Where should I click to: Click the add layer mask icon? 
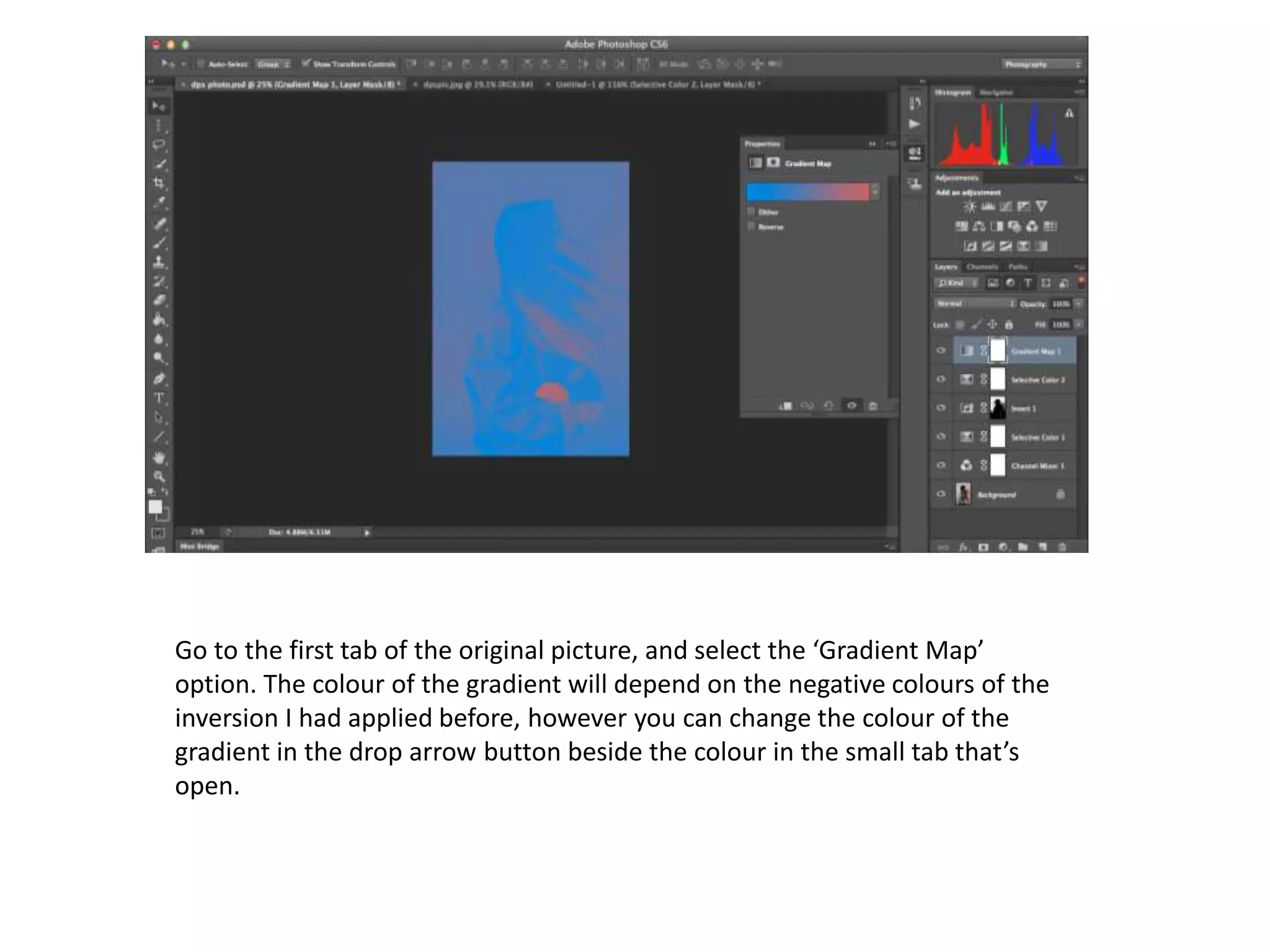pyautogui.click(x=984, y=547)
